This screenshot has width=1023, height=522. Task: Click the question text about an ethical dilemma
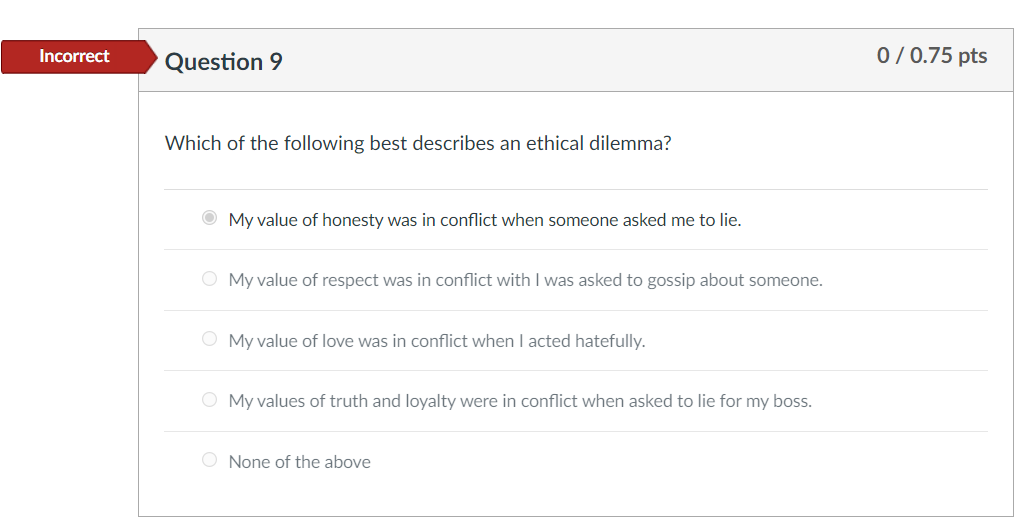[x=417, y=143]
